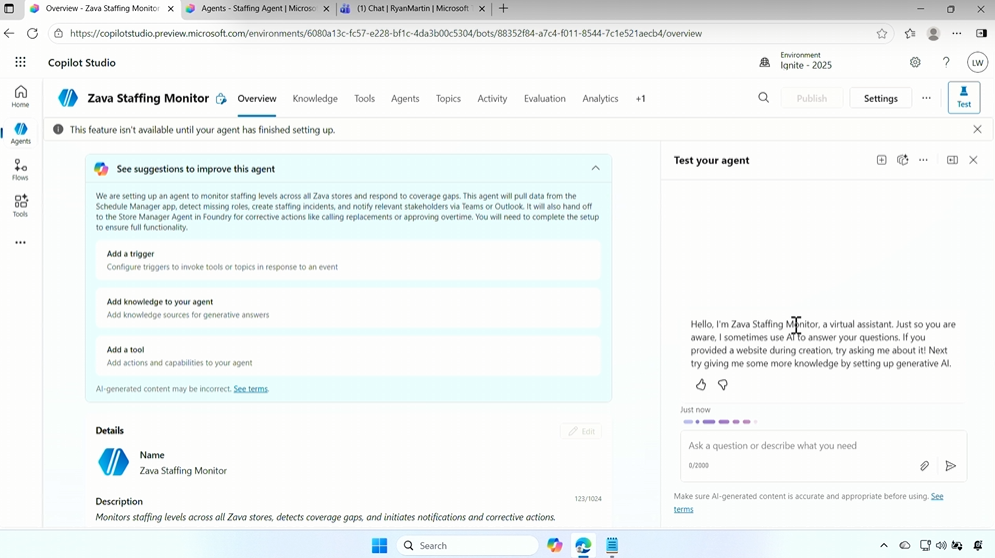The height and width of the screenshot is (558, 995).
Task: Close the Overview - Zava Staffing Monitor tab
Action: [170, 9]
